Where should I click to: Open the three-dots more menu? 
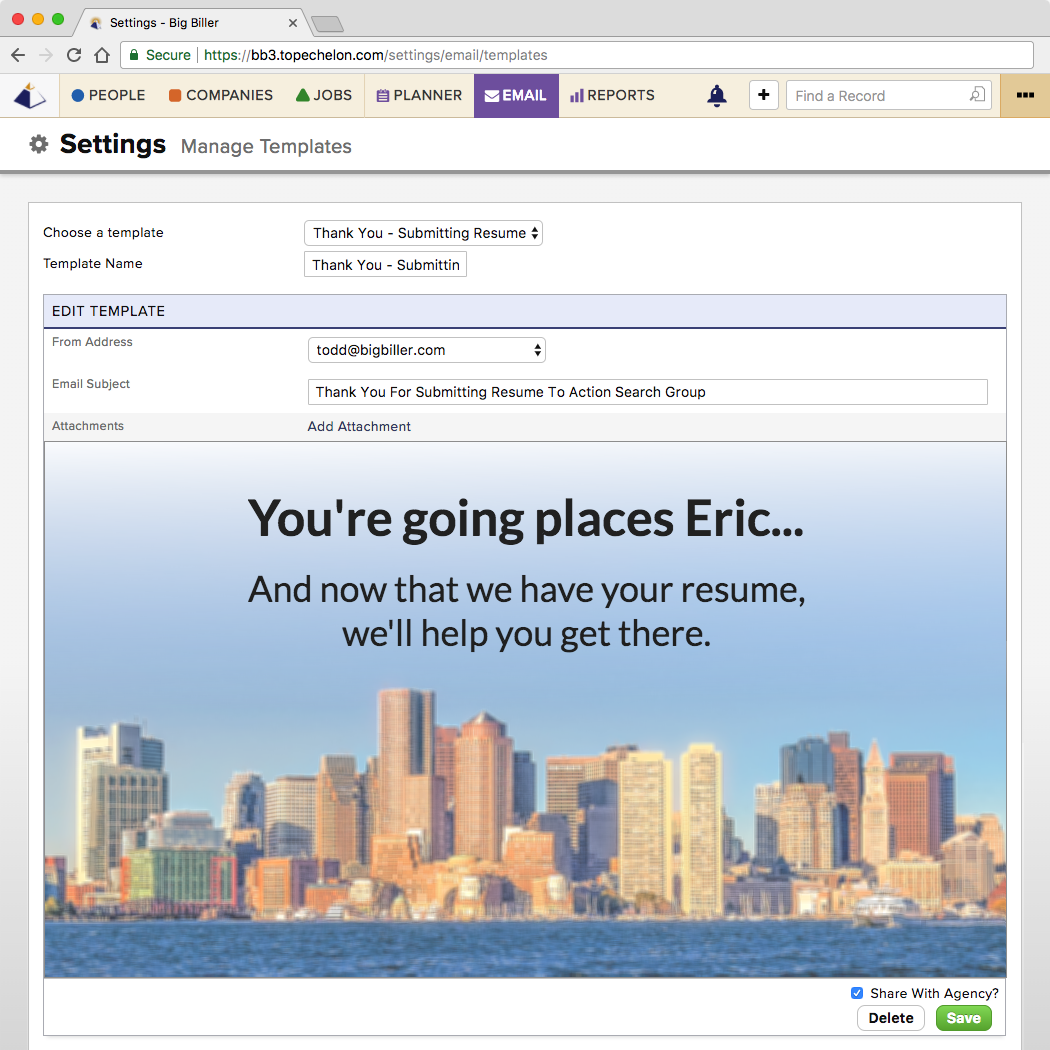(1025, 95)
